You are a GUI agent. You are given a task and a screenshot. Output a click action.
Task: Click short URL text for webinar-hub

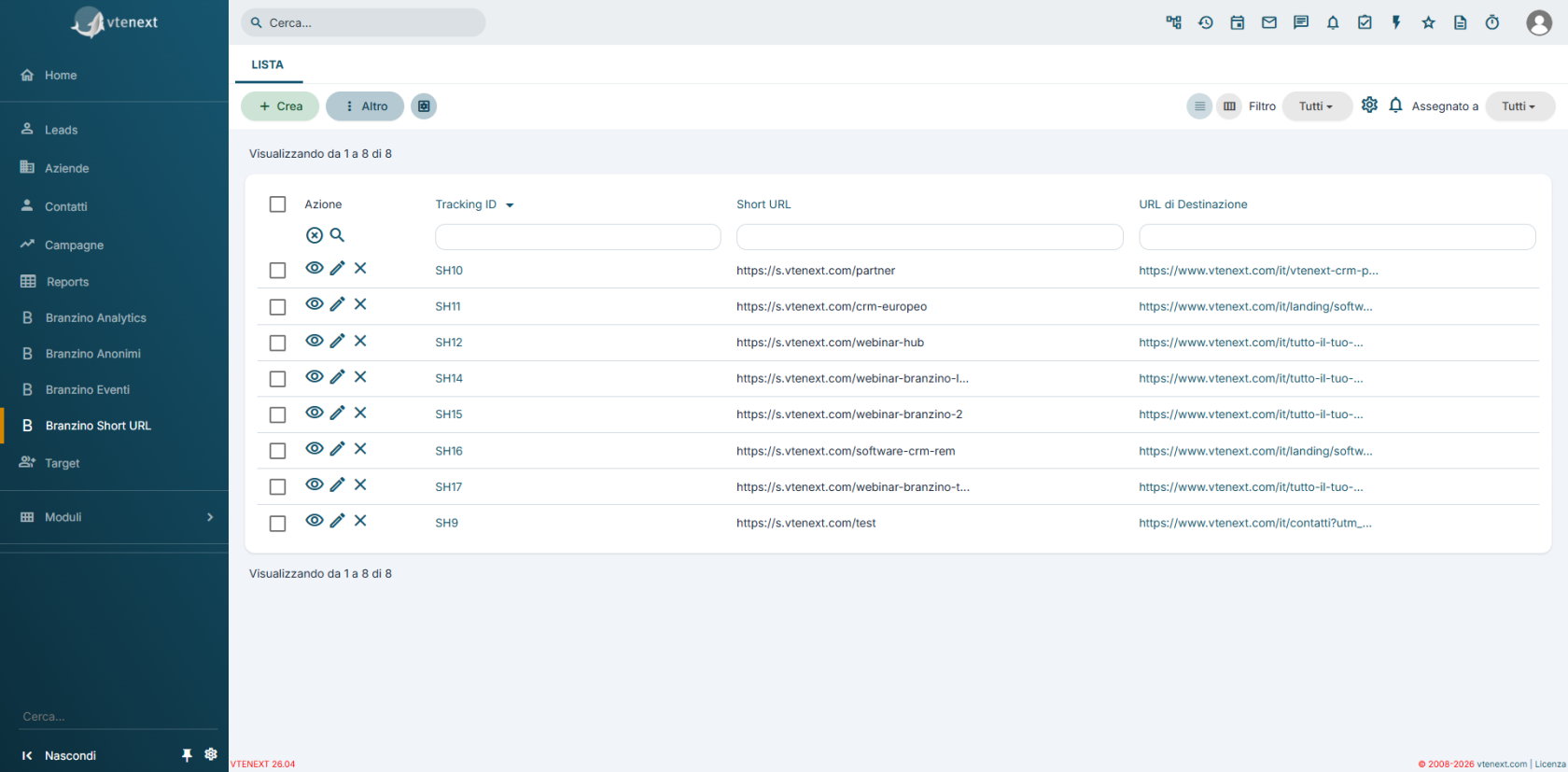click(830, 343)
